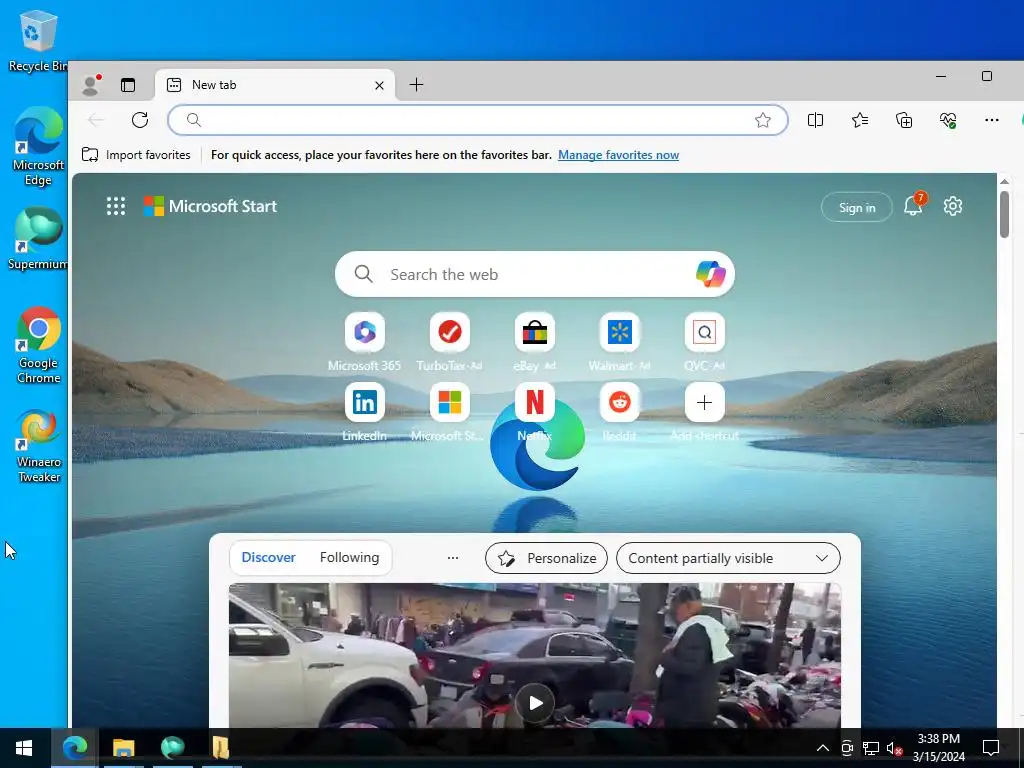
Task: Open File Explorer from taskbar
Action: coord(123,748)
